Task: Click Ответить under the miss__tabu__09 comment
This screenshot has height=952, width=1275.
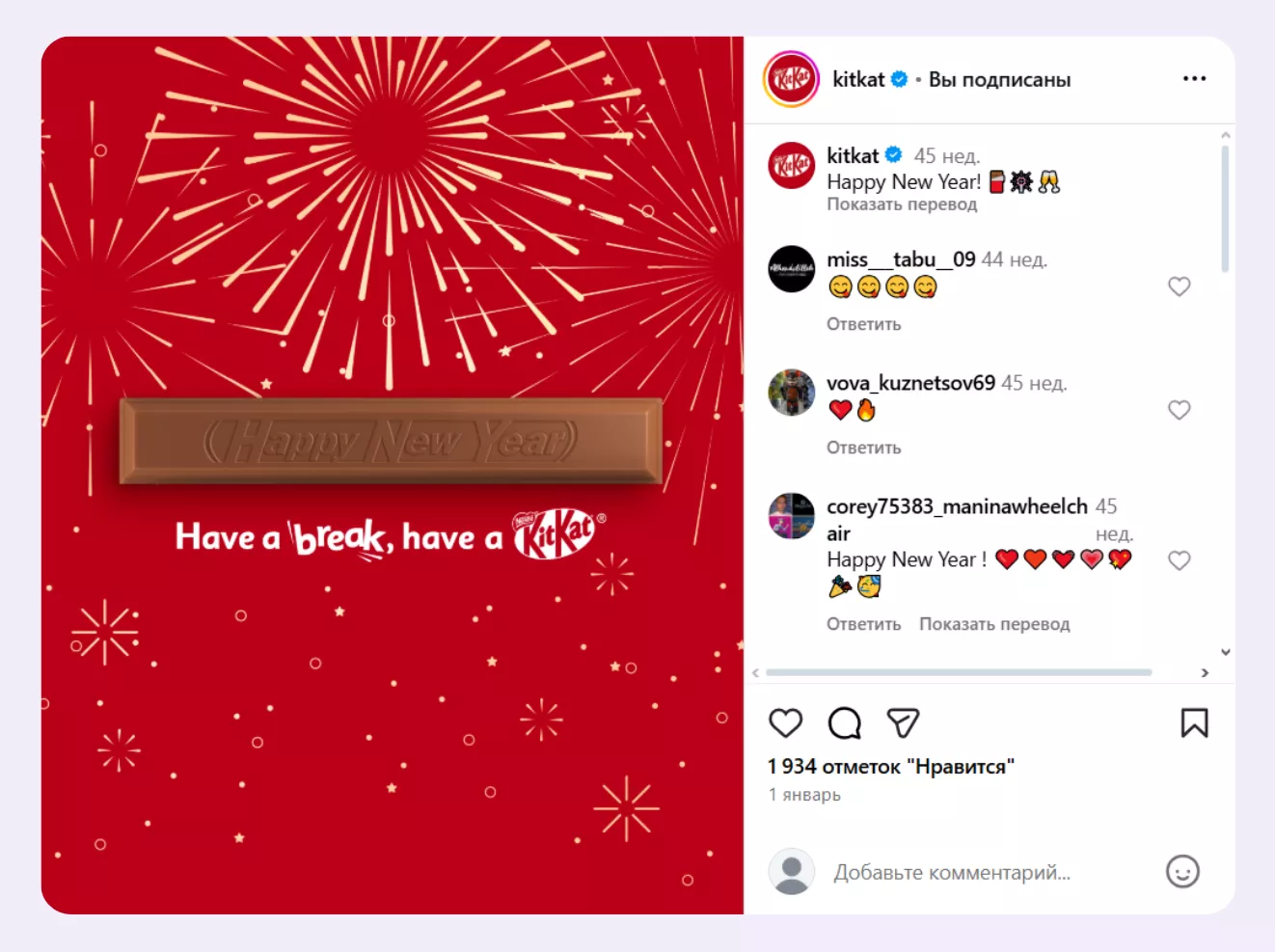Action: coord(863,324)
